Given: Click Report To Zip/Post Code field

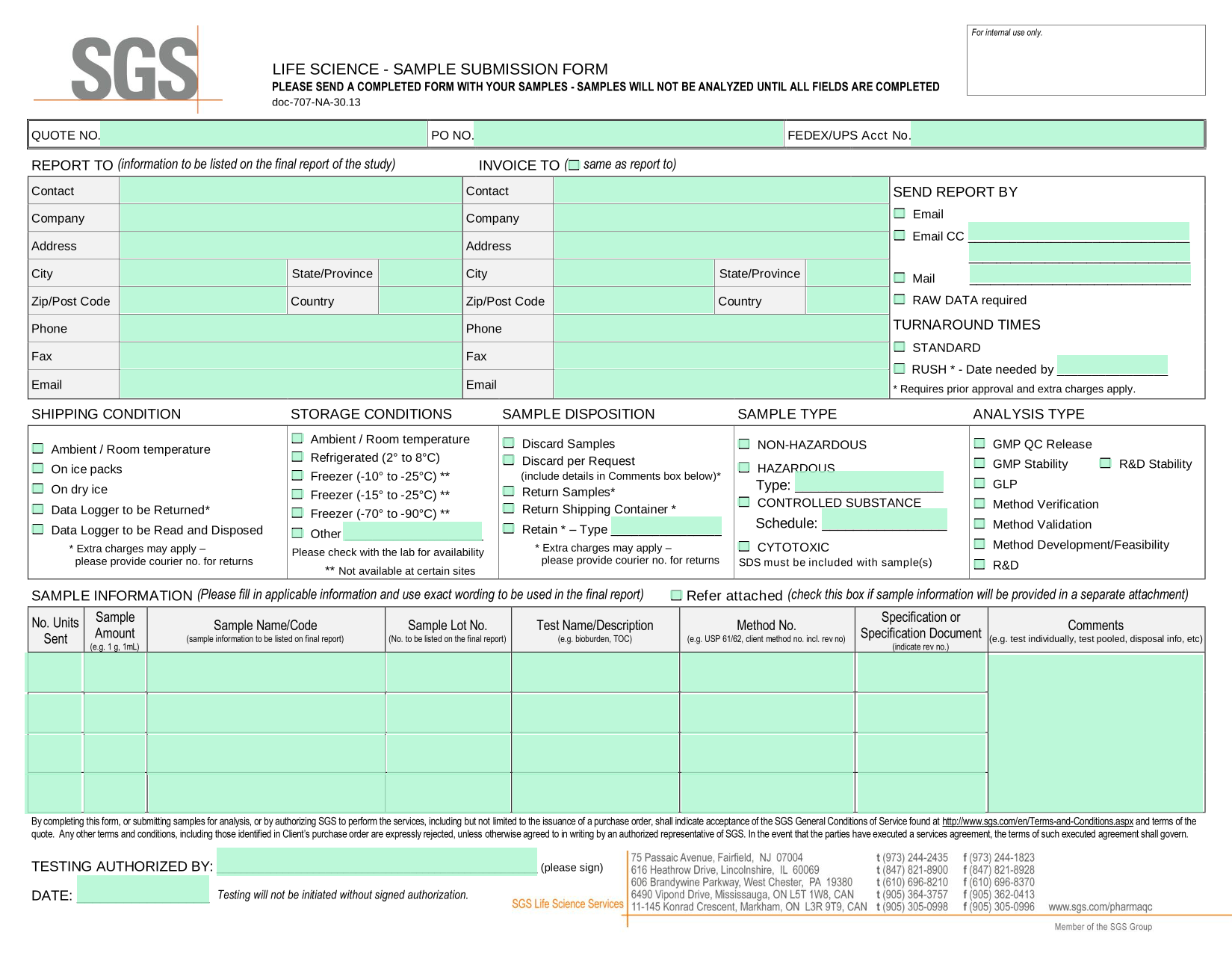Looking at the screenshot, I should coord(202,301).
